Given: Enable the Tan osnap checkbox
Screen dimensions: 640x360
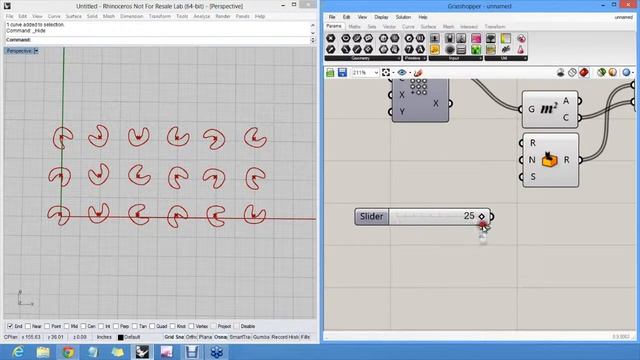Looking at the screenshot, I should 135,326.
